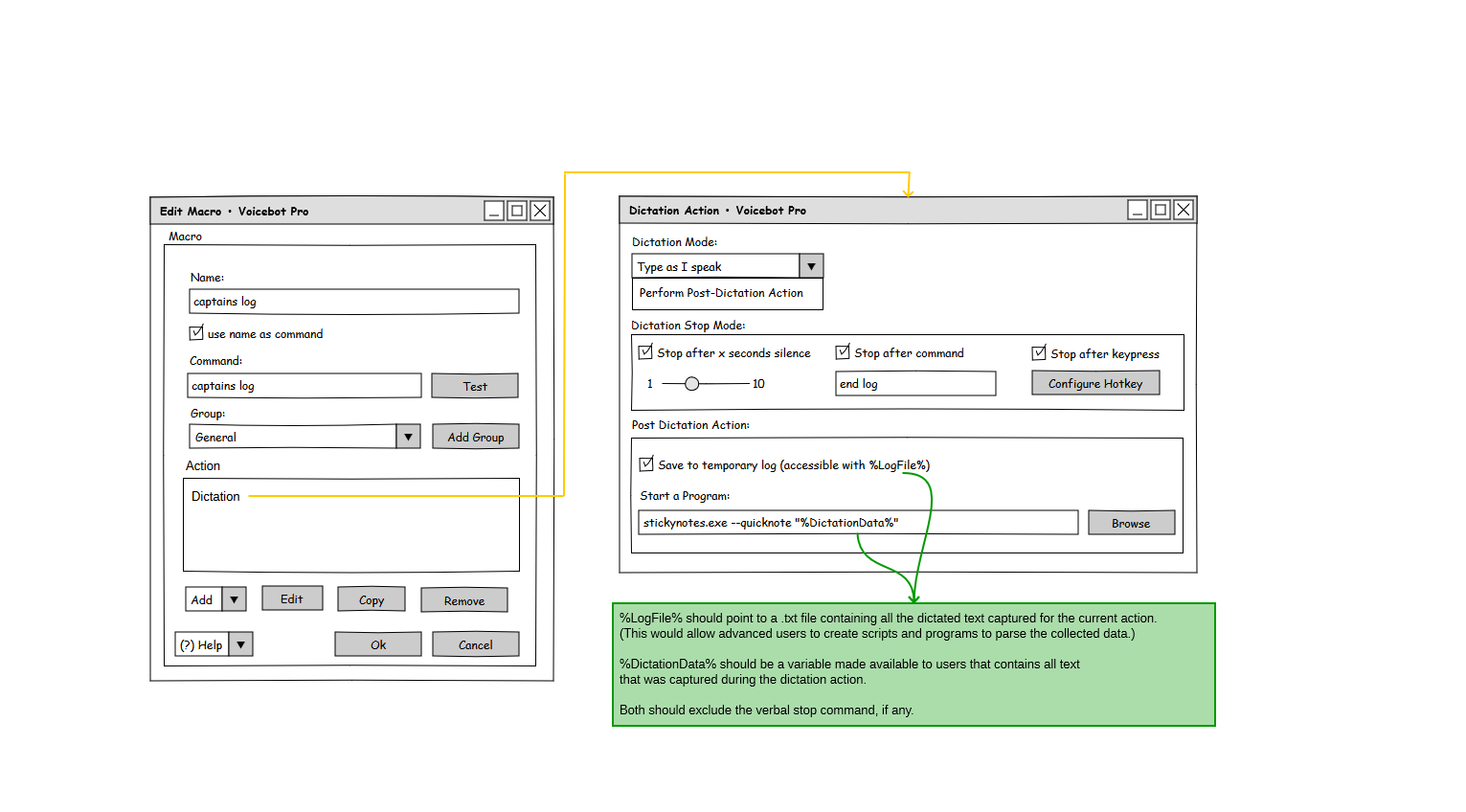This screenshot has height=812, width=1466.
Task: Minimize the Dictation Action window
Action: tap(1138, 210)
